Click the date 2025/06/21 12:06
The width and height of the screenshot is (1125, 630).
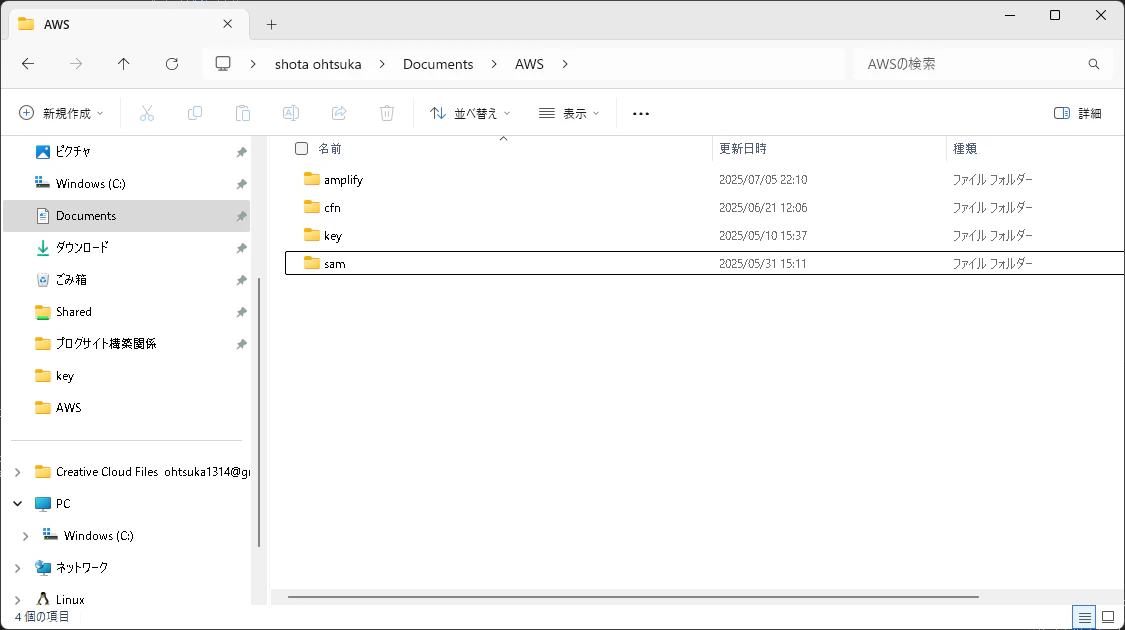point(763,207)
